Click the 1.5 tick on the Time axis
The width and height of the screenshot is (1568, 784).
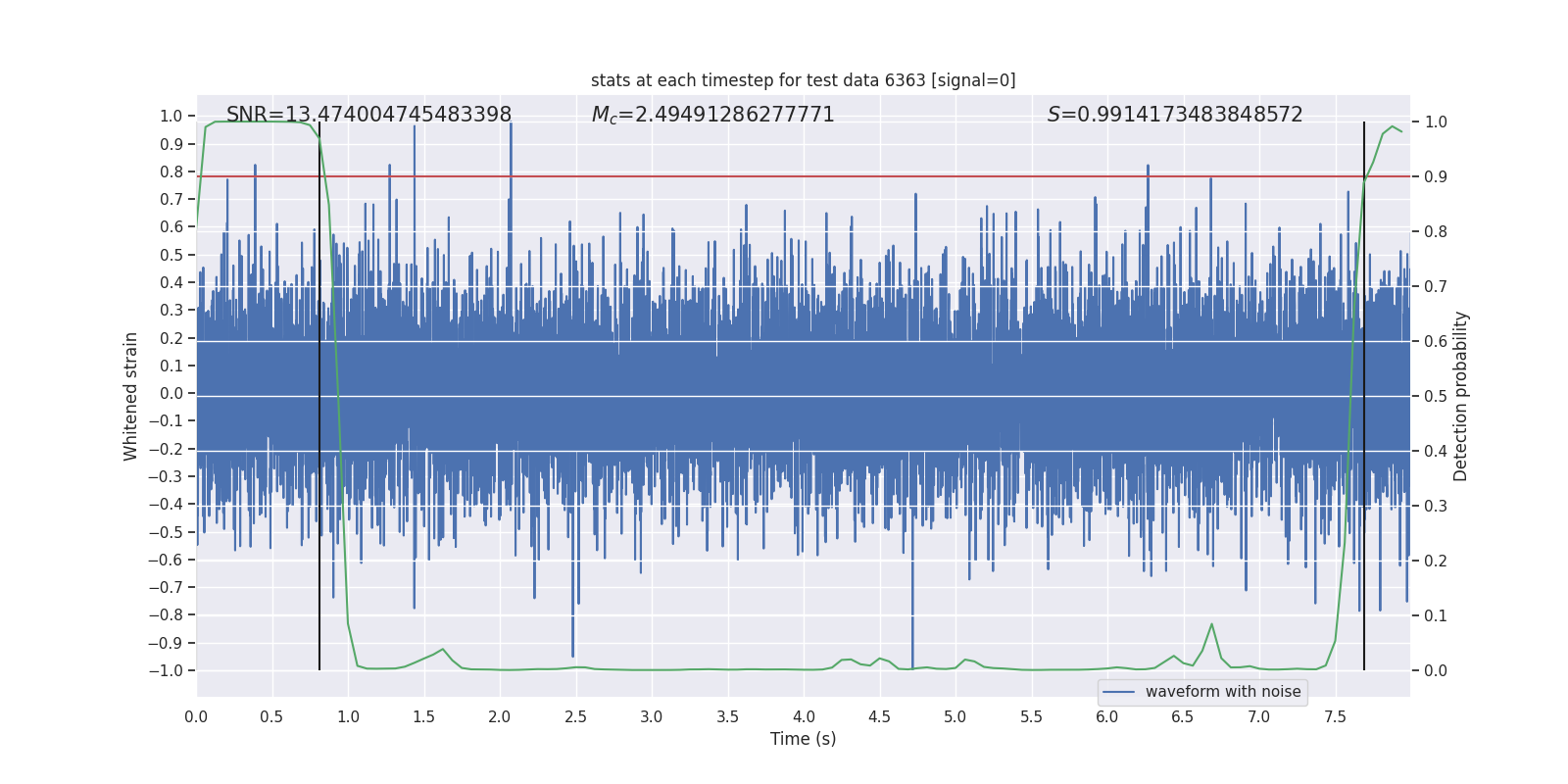(423, 716)
